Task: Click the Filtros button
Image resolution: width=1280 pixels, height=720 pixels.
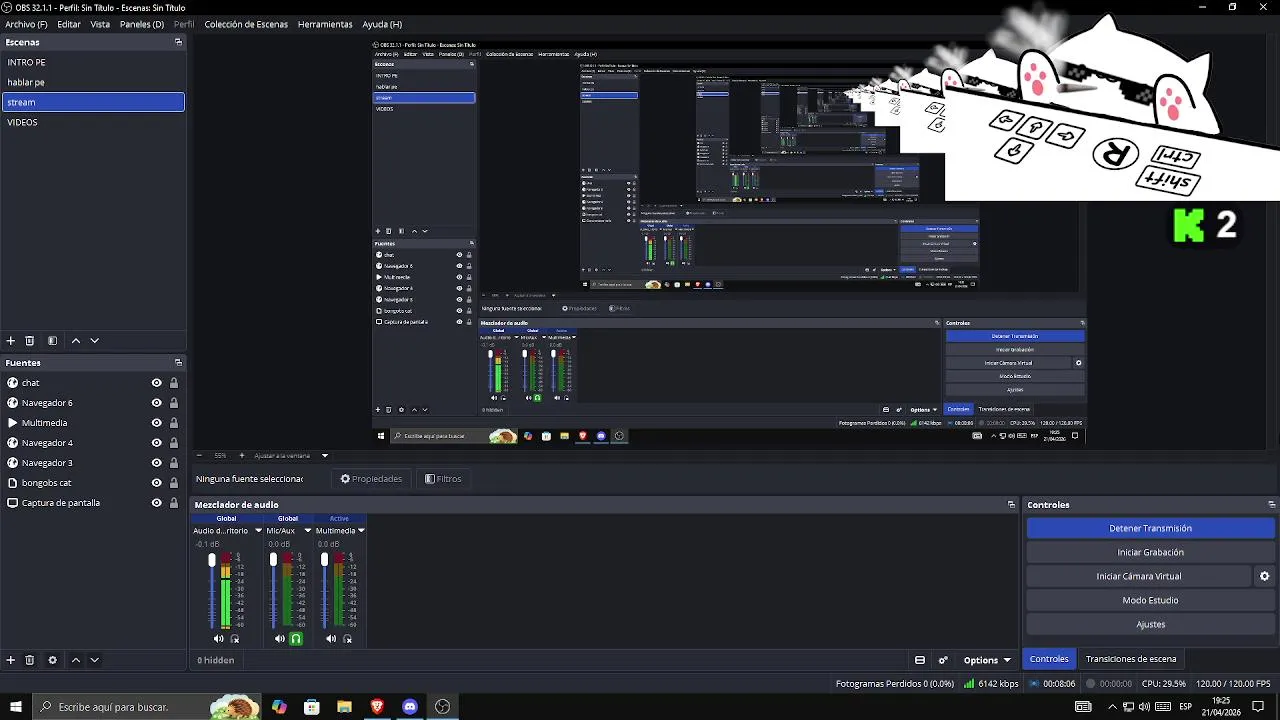Action: pos(443,479)
